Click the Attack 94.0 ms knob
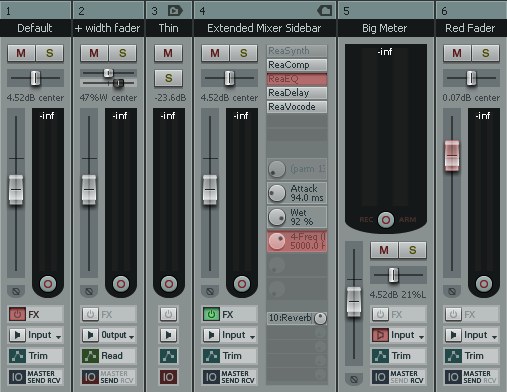This screenshot has width=507, height=392. click(277, 193)
